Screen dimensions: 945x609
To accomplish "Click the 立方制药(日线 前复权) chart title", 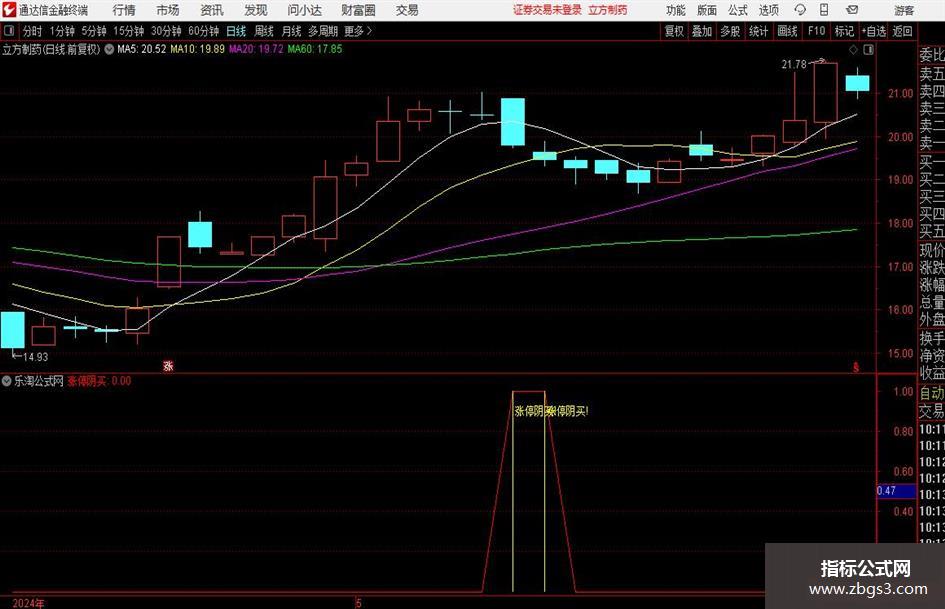I will point(51,49).
